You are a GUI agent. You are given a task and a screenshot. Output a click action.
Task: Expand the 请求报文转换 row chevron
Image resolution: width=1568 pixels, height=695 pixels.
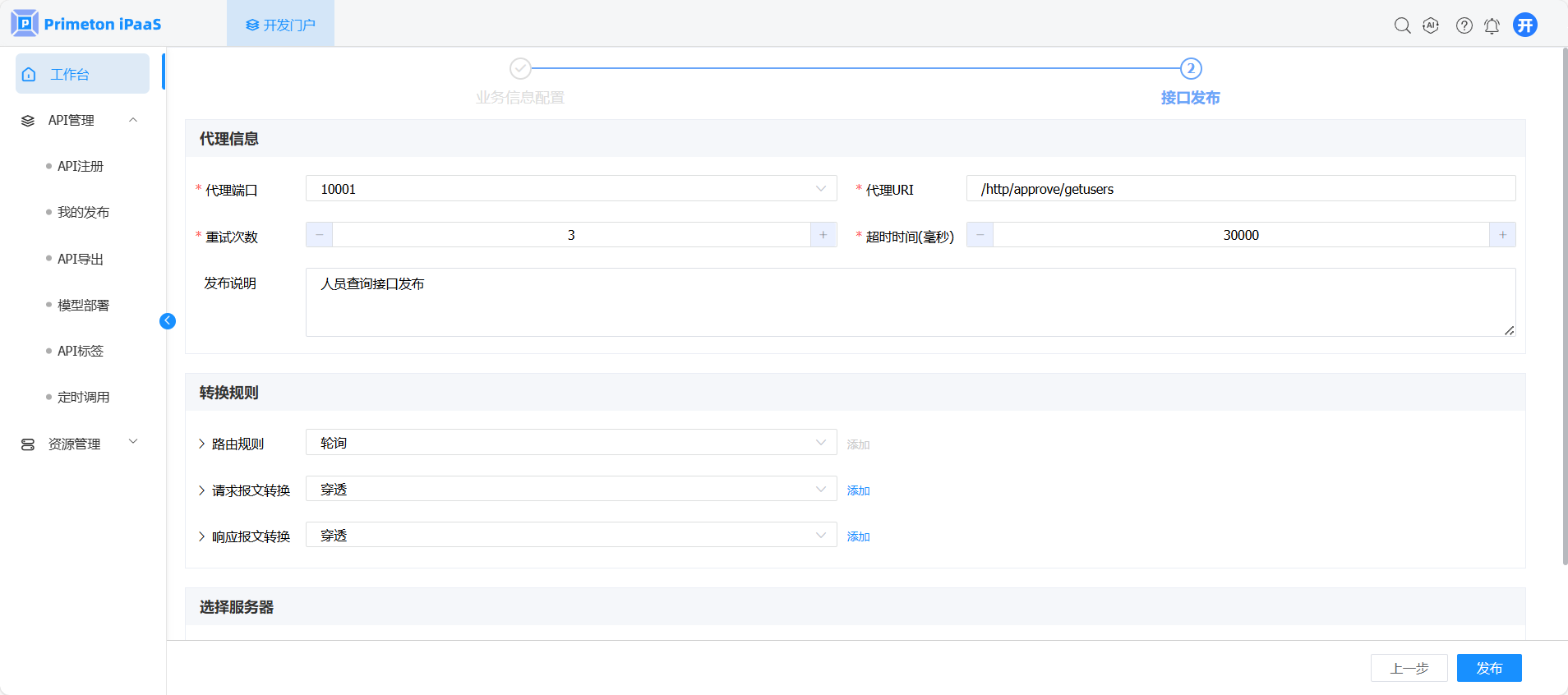[x=202, y=490]
